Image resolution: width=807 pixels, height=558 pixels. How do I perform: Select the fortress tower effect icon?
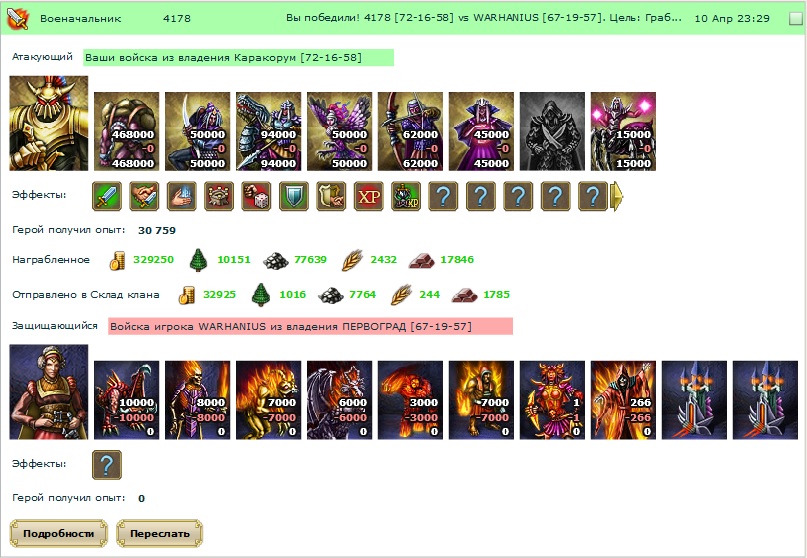pyautogui.click(x=219, y=196)
